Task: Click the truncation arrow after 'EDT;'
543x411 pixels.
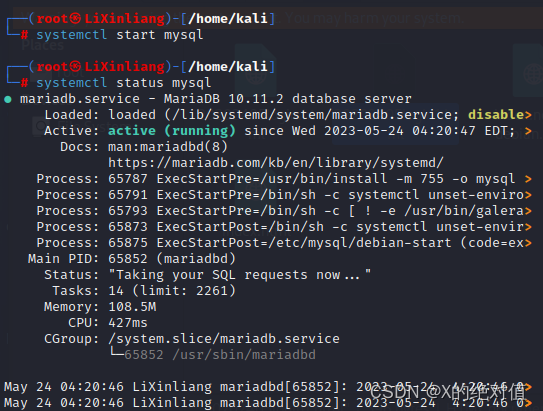Action: click(528, 131)
